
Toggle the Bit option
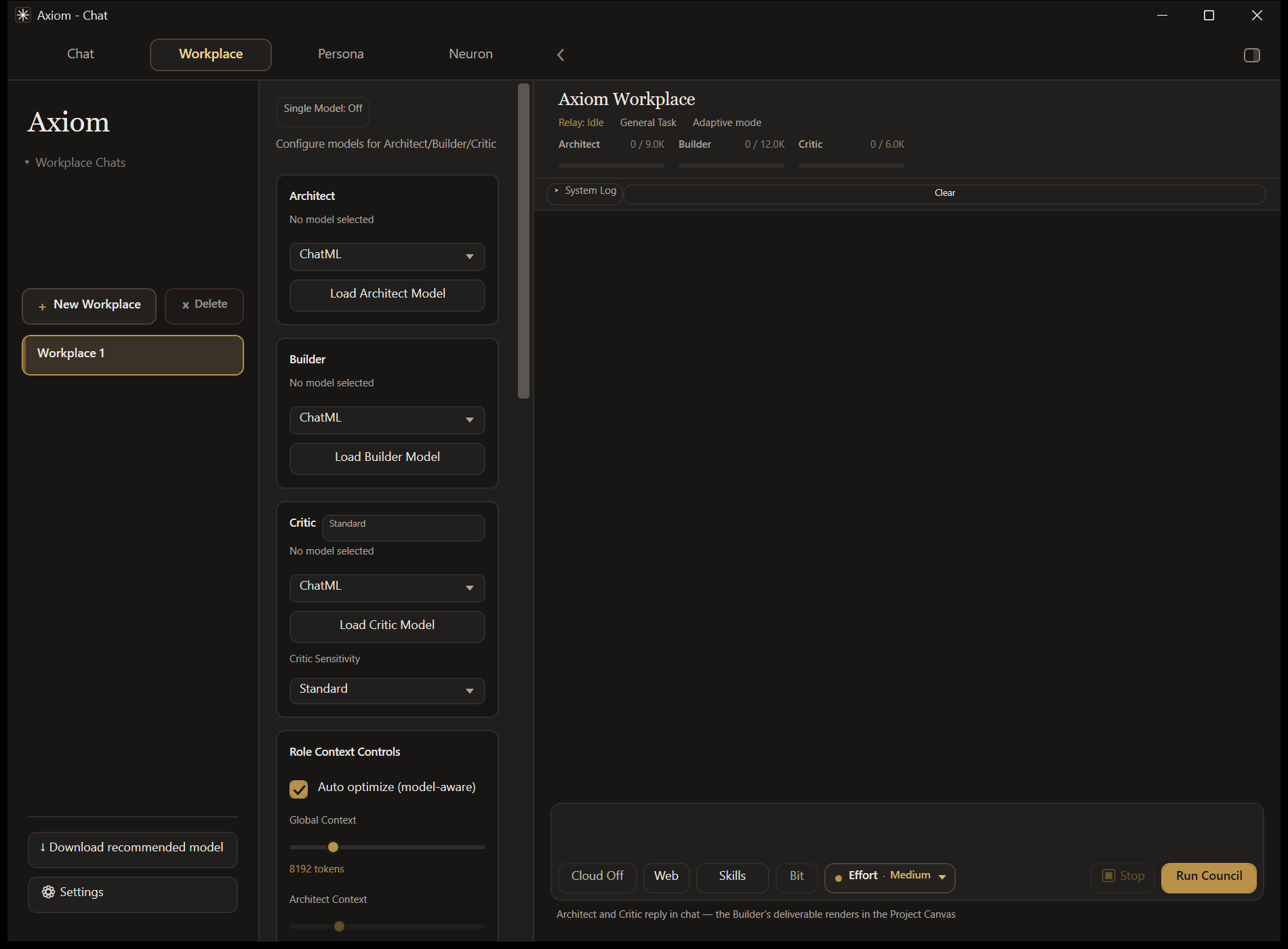click(797, 877)
